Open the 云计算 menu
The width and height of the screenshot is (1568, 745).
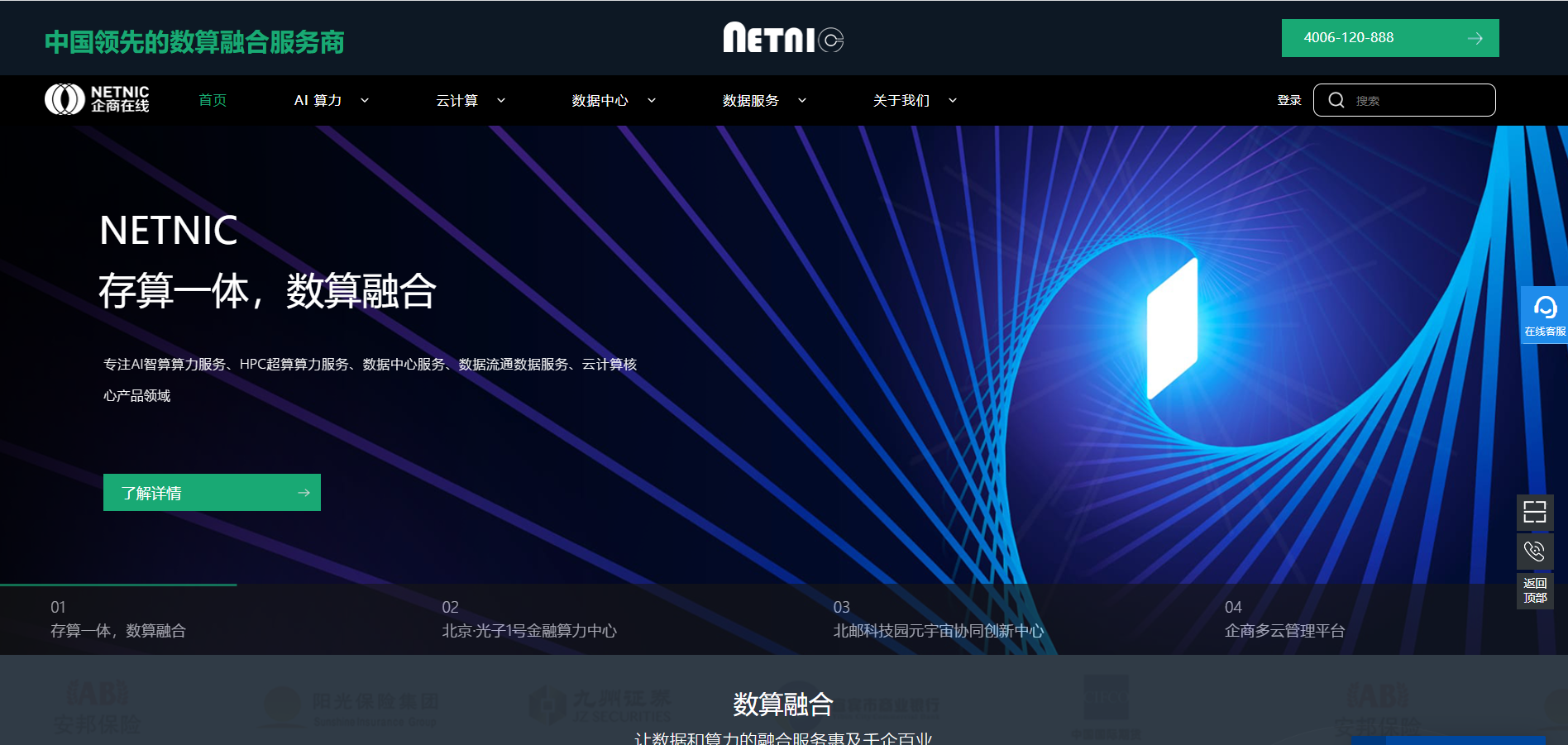pyautogui.click(x=457, y=100)
